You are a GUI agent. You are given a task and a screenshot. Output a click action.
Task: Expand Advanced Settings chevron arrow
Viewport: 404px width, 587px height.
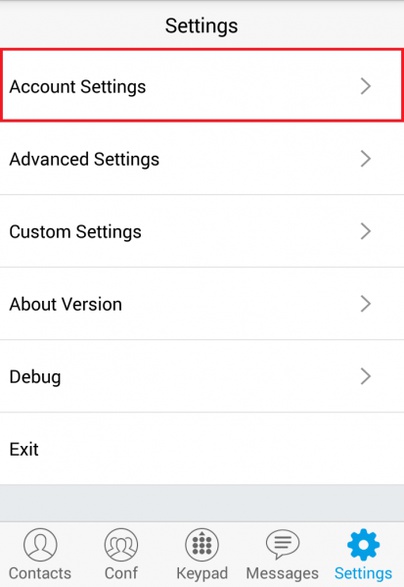(365, 159)
